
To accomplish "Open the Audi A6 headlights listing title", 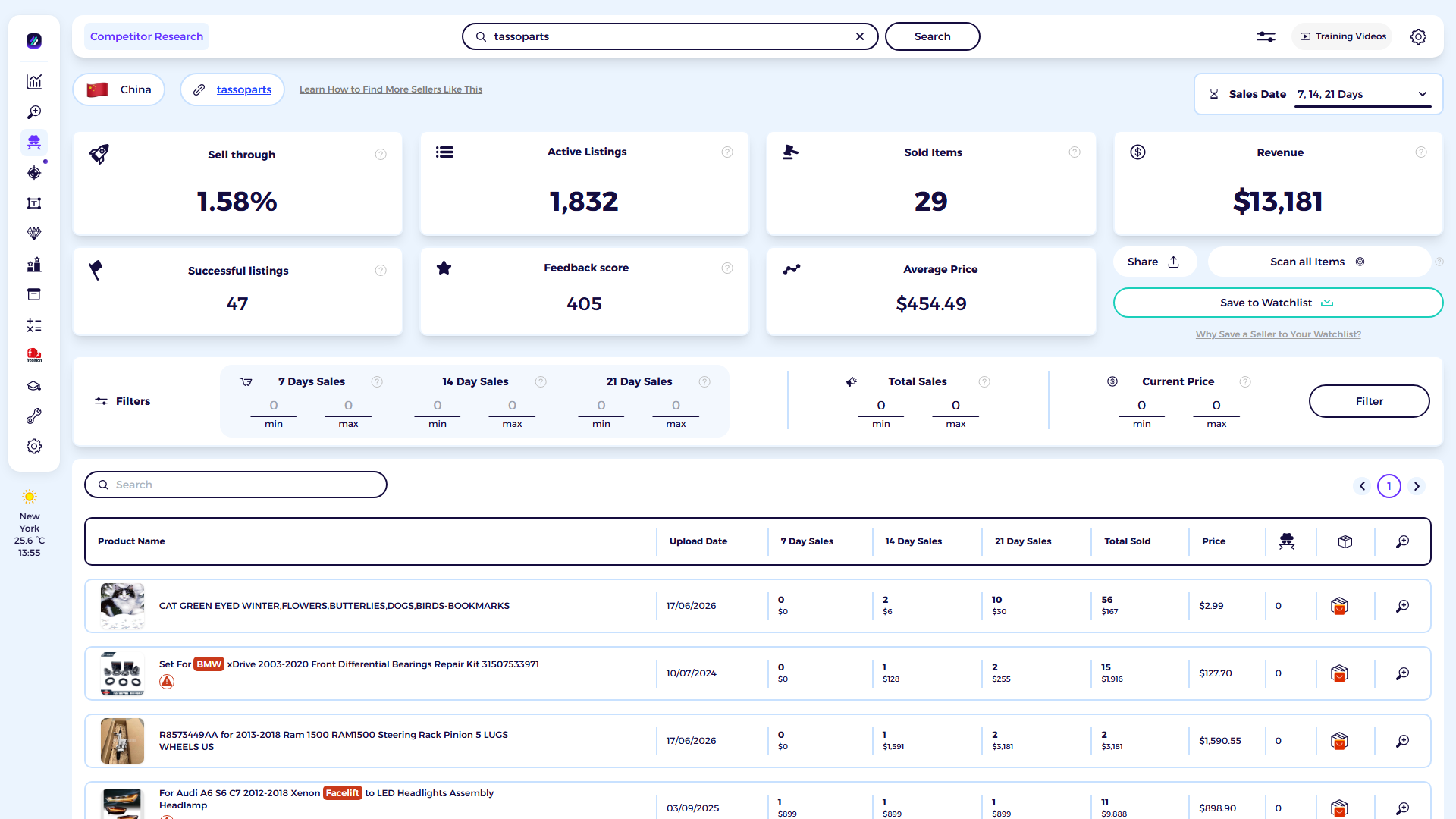I will tap(326, 799).
